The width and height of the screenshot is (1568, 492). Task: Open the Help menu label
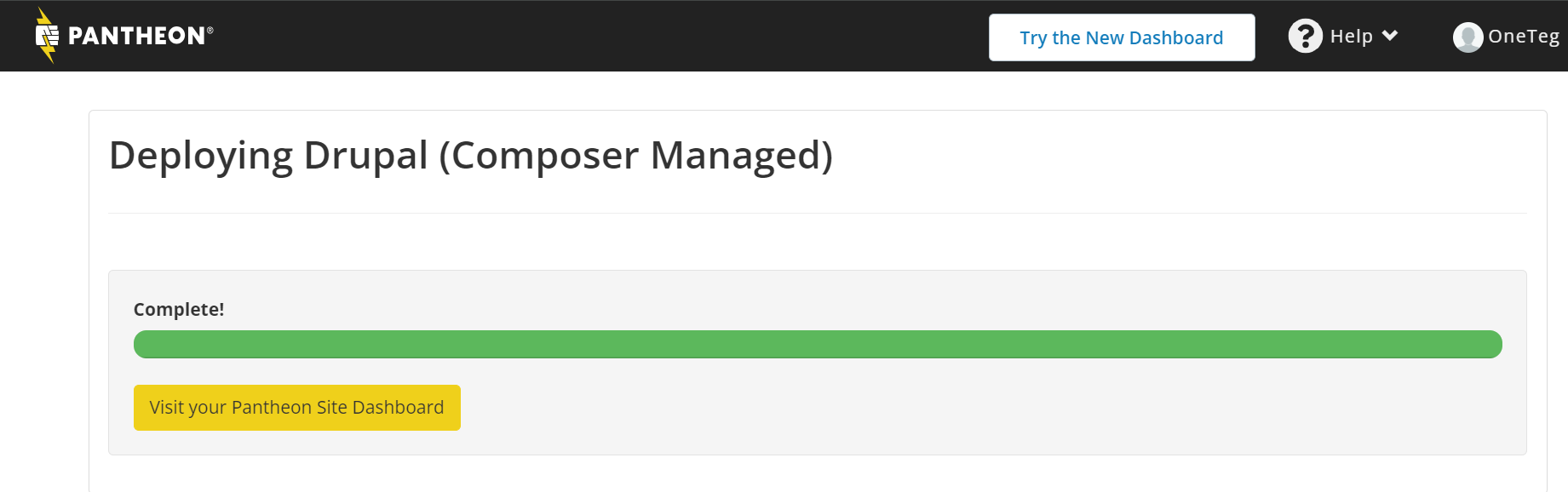1351,36
